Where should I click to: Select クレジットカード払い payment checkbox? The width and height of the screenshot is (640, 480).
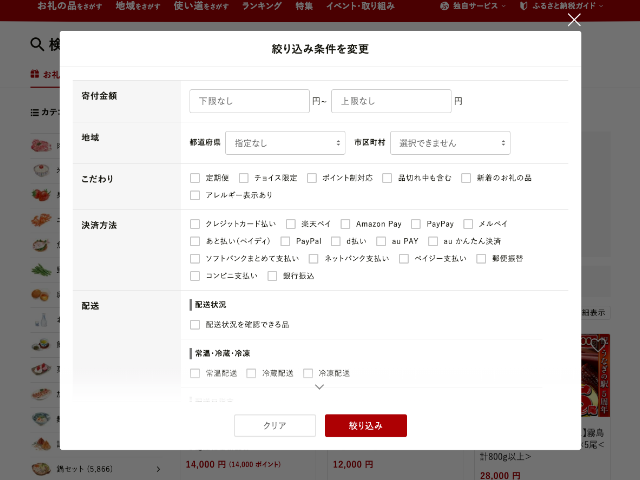(195, 224)
